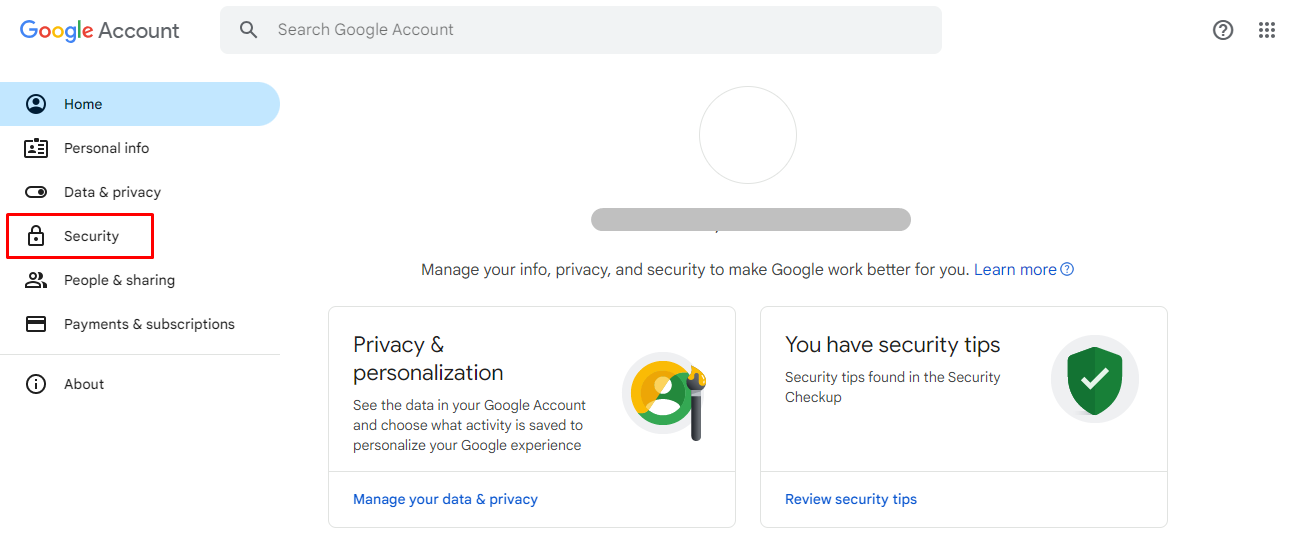Open the Google apps grid launcher
Viewport: 1295px width, 552px height.
(1267, 30)
